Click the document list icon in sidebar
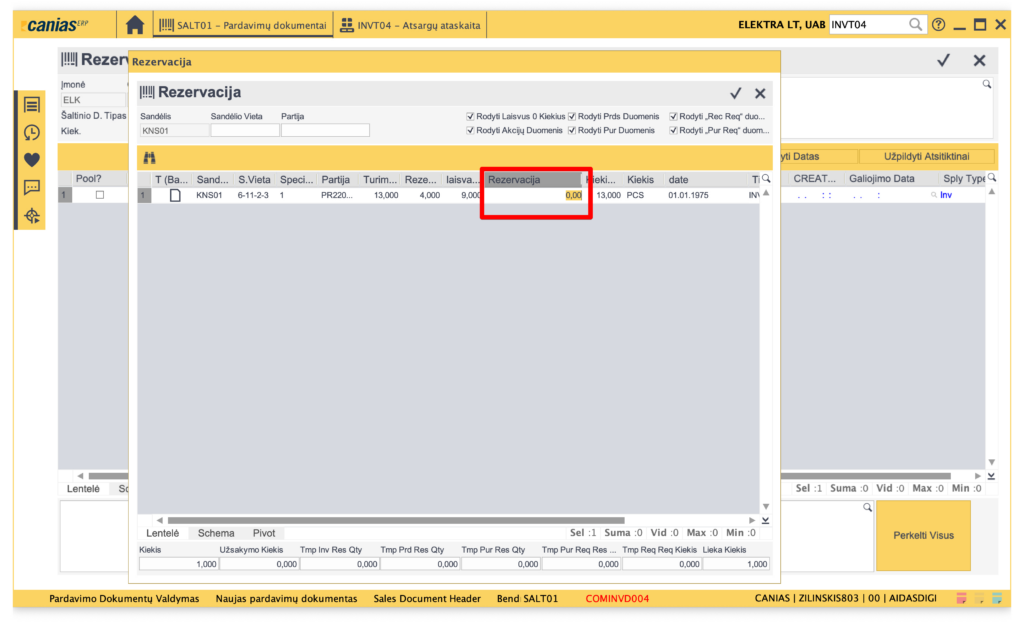 pyautogui.click(x=32, y=105)
